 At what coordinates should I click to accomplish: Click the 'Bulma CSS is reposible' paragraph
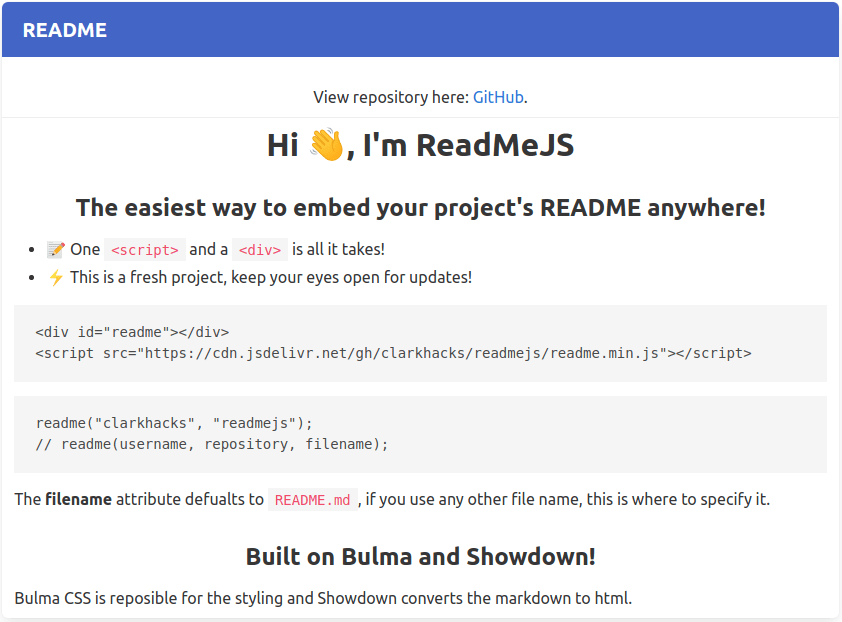[323, 598]
